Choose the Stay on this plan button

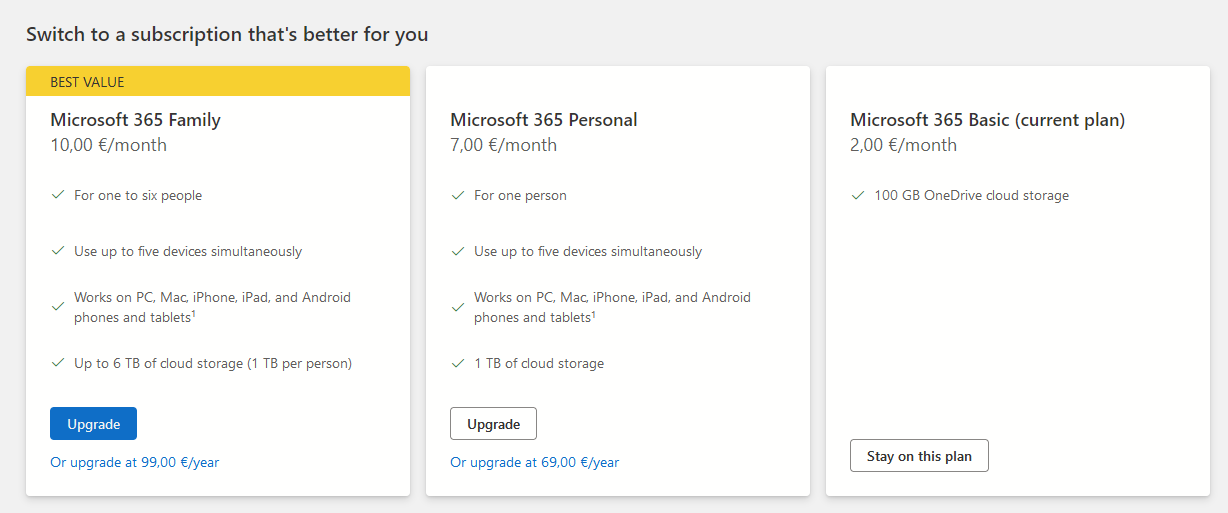tap(919, 456)
